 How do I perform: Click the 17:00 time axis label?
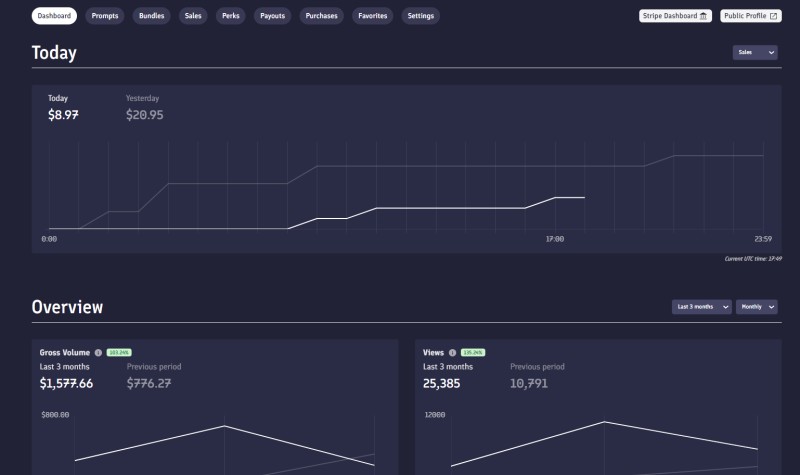pos(555,239)
